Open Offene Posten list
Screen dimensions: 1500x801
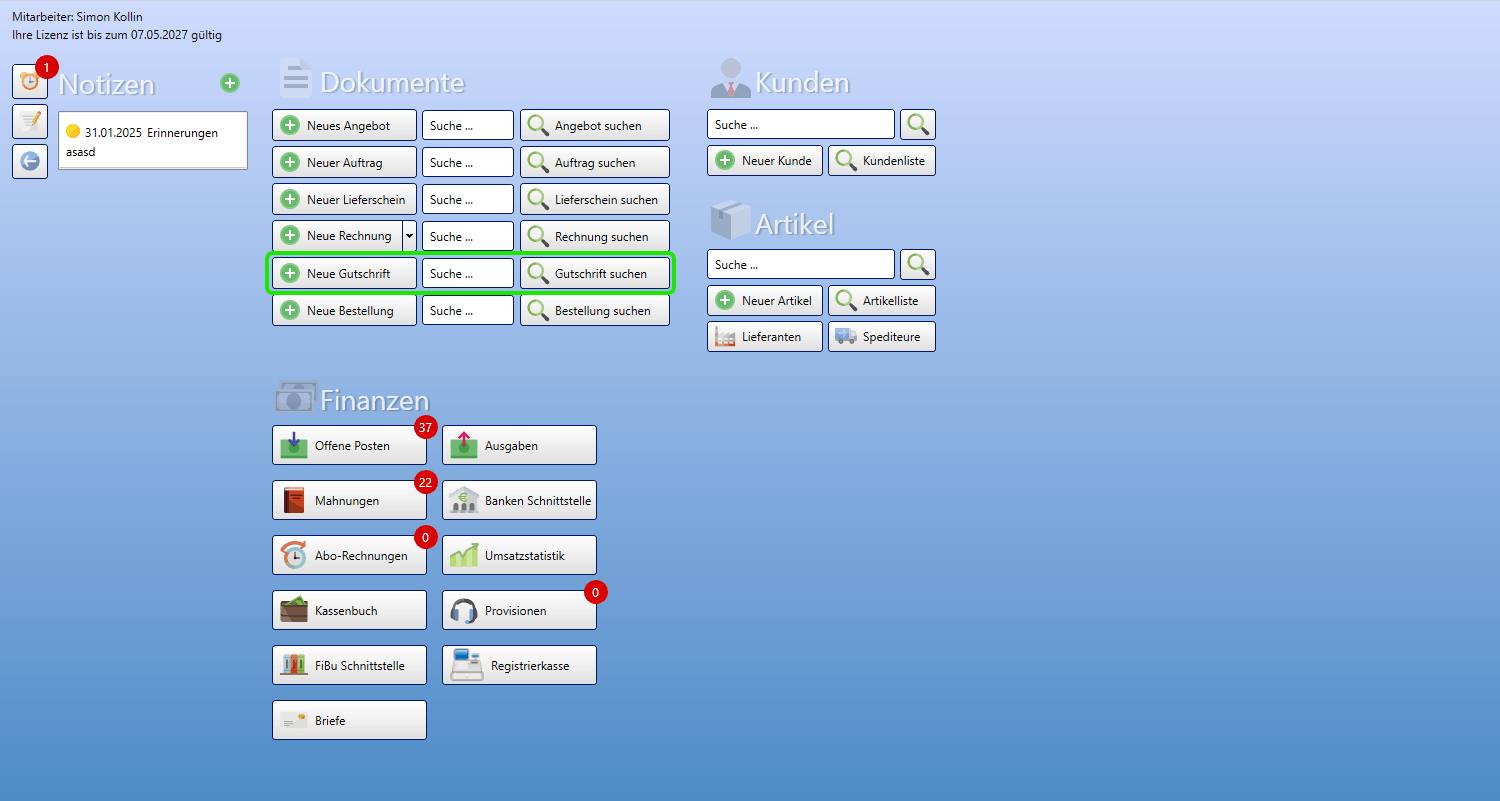(349, 445)
